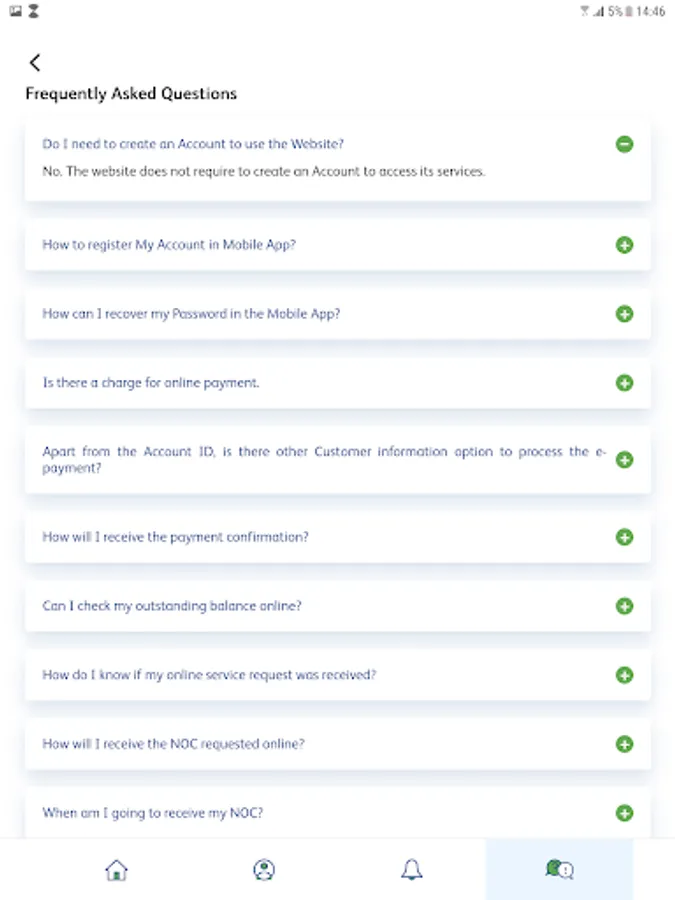The width and height of the screenshot is (675, 900).
Task: Open the notifications bell tab
Action: click(411, 870)
